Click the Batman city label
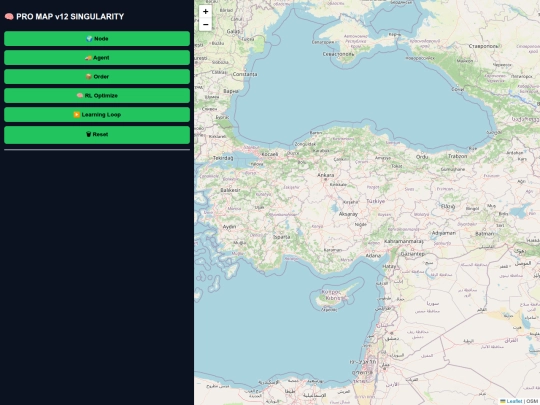Screen dimensions: 540x405 [x=485, y=233]
